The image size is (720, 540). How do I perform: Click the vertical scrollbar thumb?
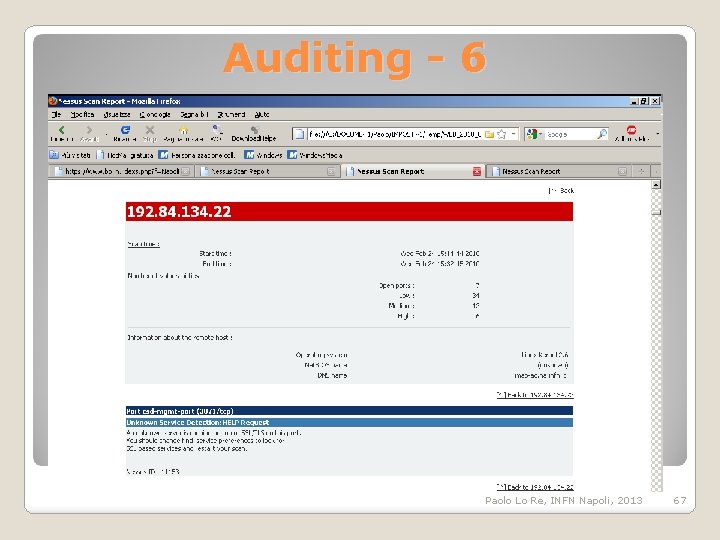click(x=657, y=213)
